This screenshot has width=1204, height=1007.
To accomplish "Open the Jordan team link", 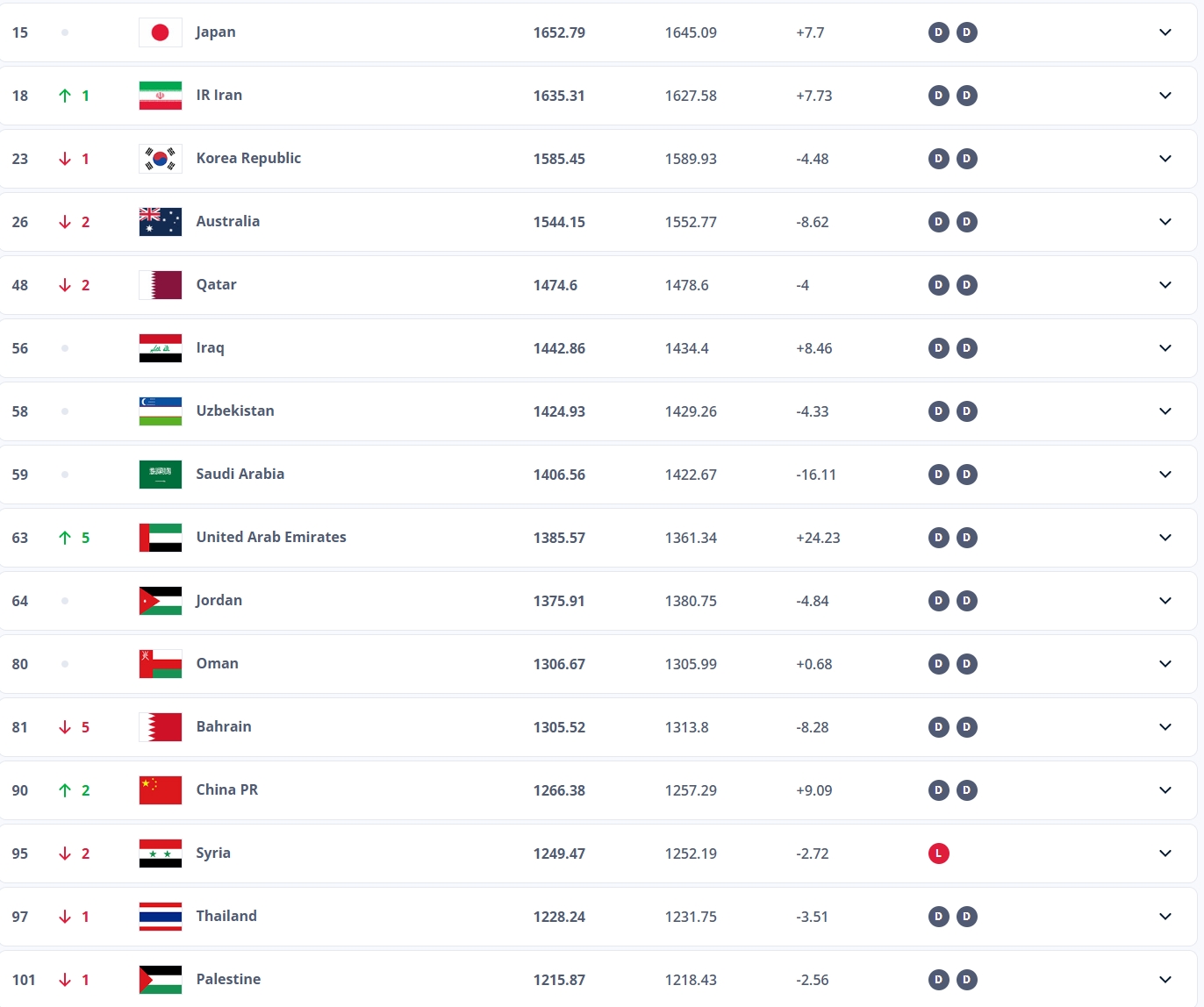I will (219, 600).
